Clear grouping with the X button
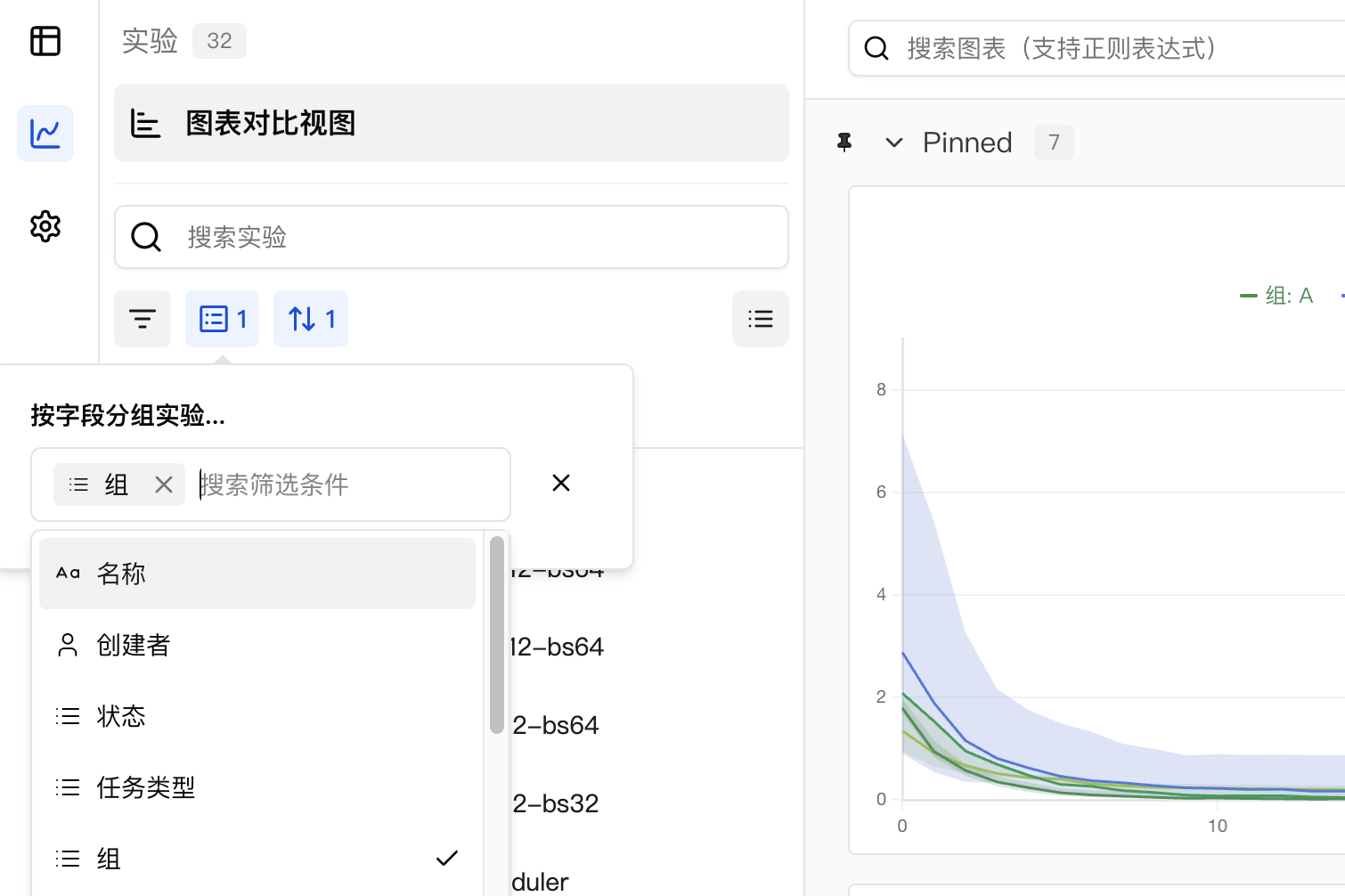The image size is (1345, 896). click(x=561, y=483)
